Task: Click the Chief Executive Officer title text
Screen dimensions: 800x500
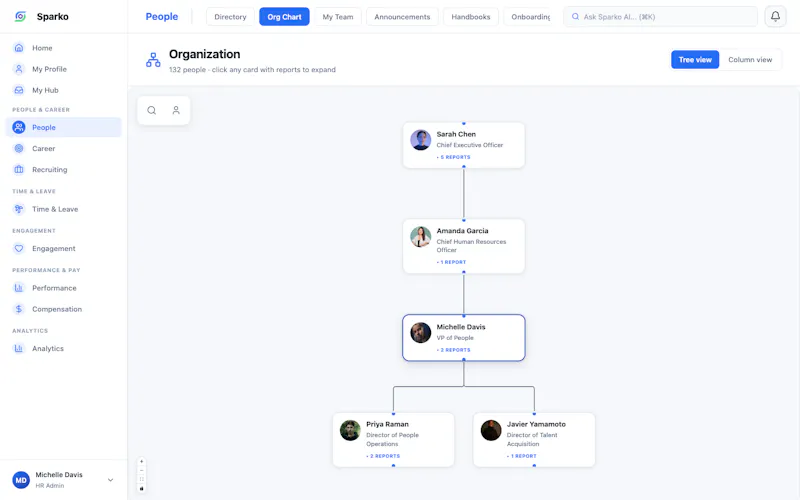Action: pyautogui.click(x=469, y=145)
